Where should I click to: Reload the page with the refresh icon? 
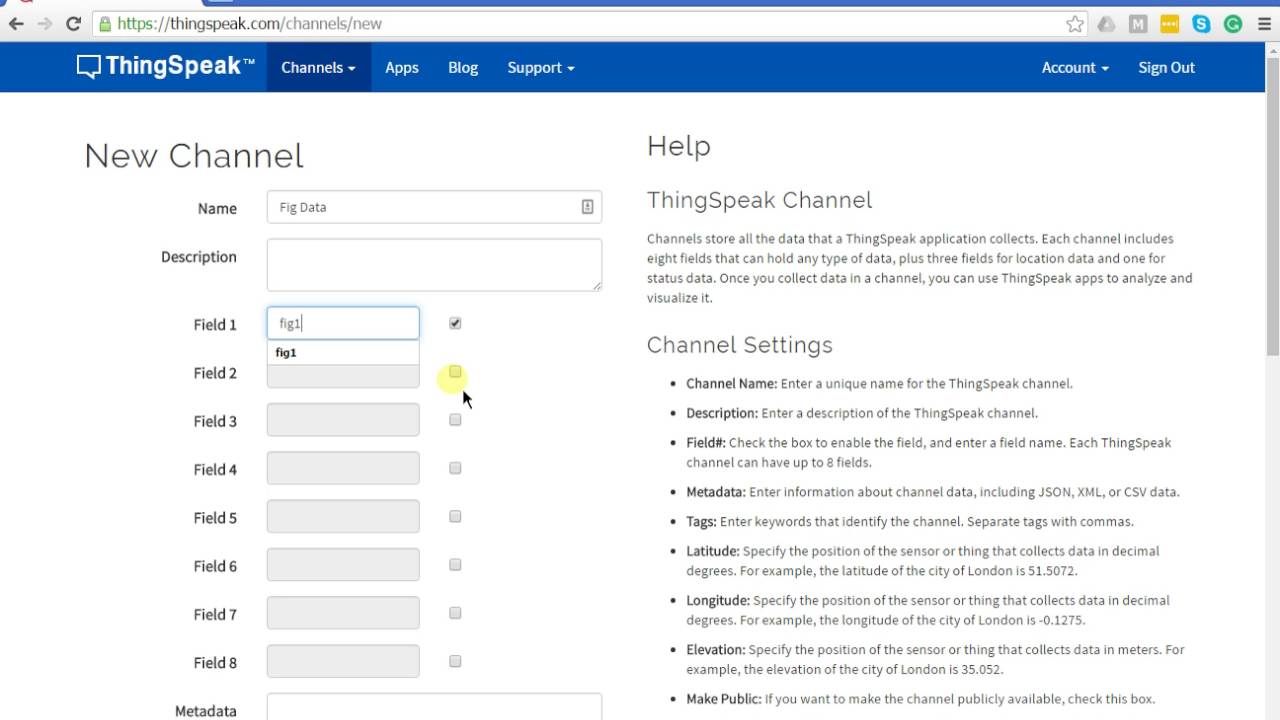coord(73,24)
